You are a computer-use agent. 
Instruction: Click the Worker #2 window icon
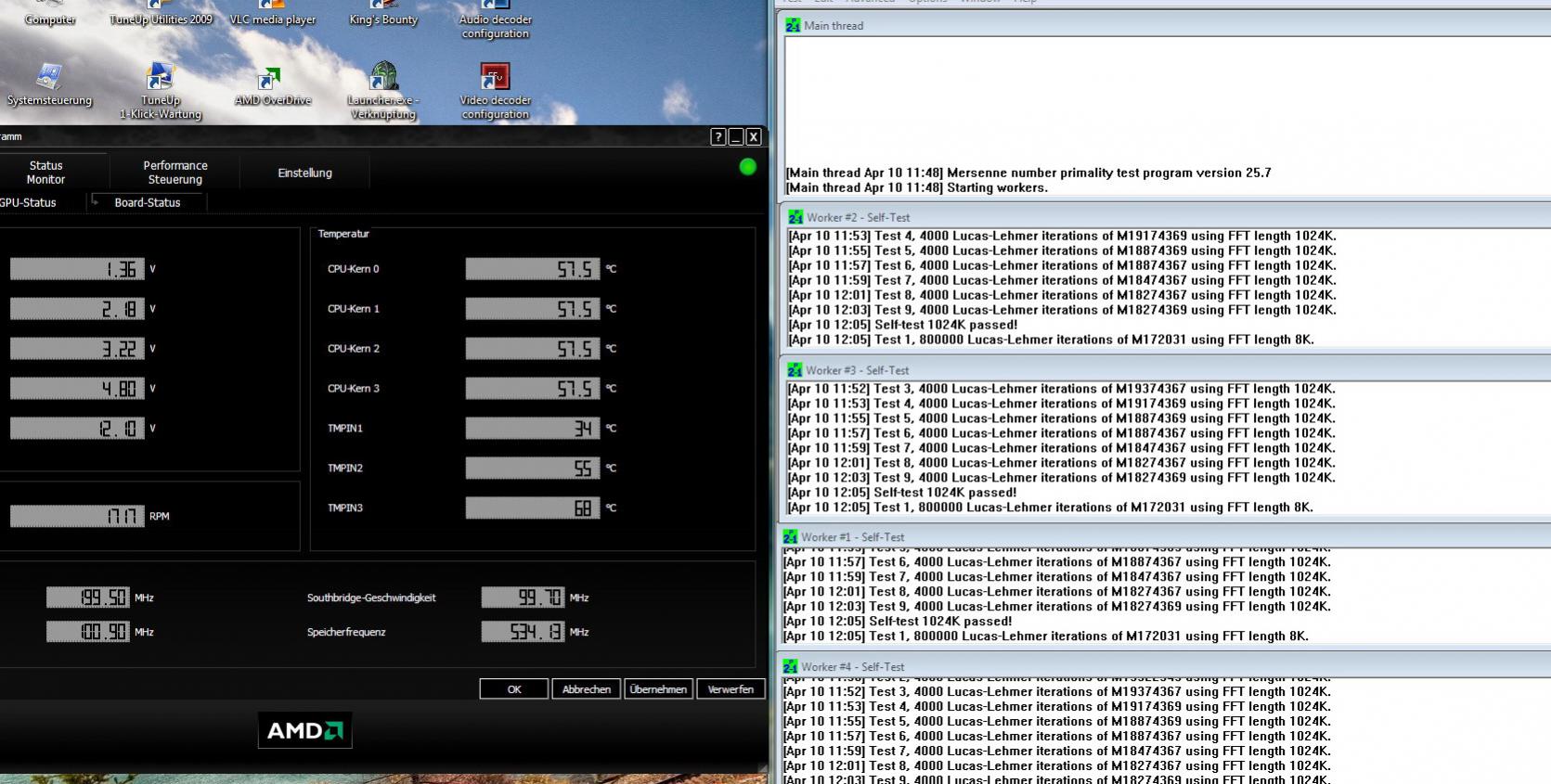tap(795, 217)
